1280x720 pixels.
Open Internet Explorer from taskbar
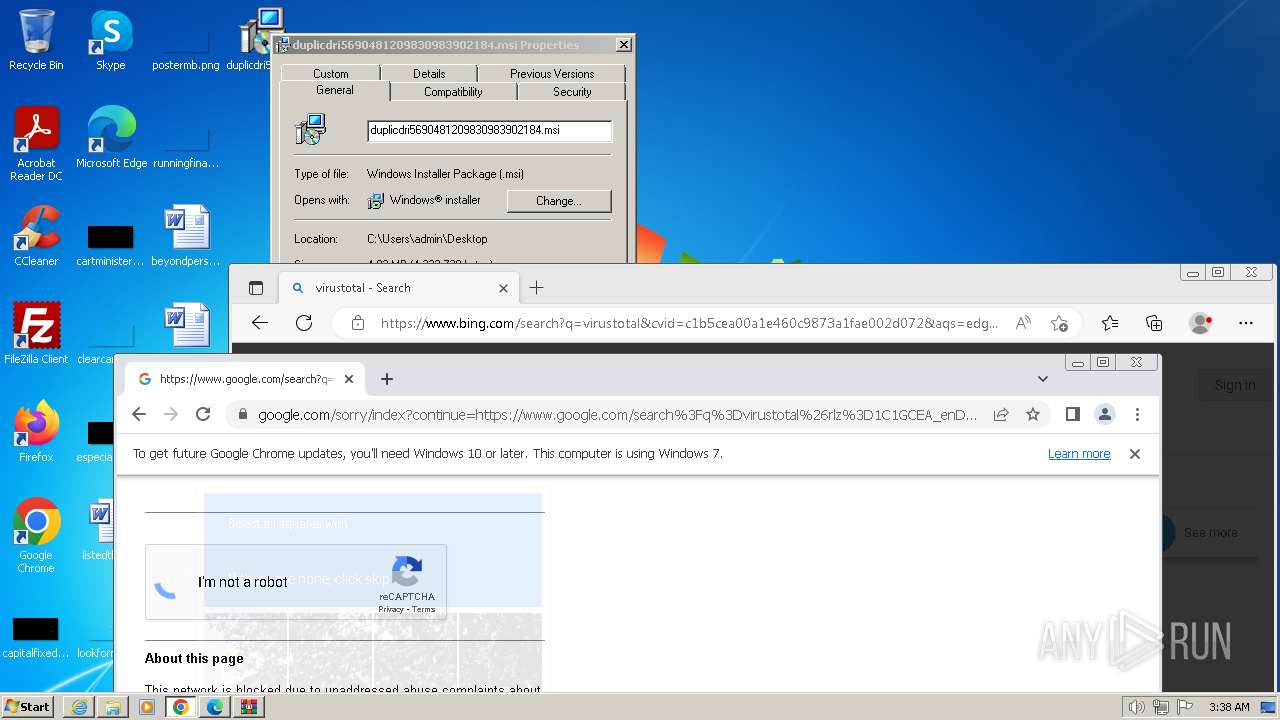coord(79,707)
